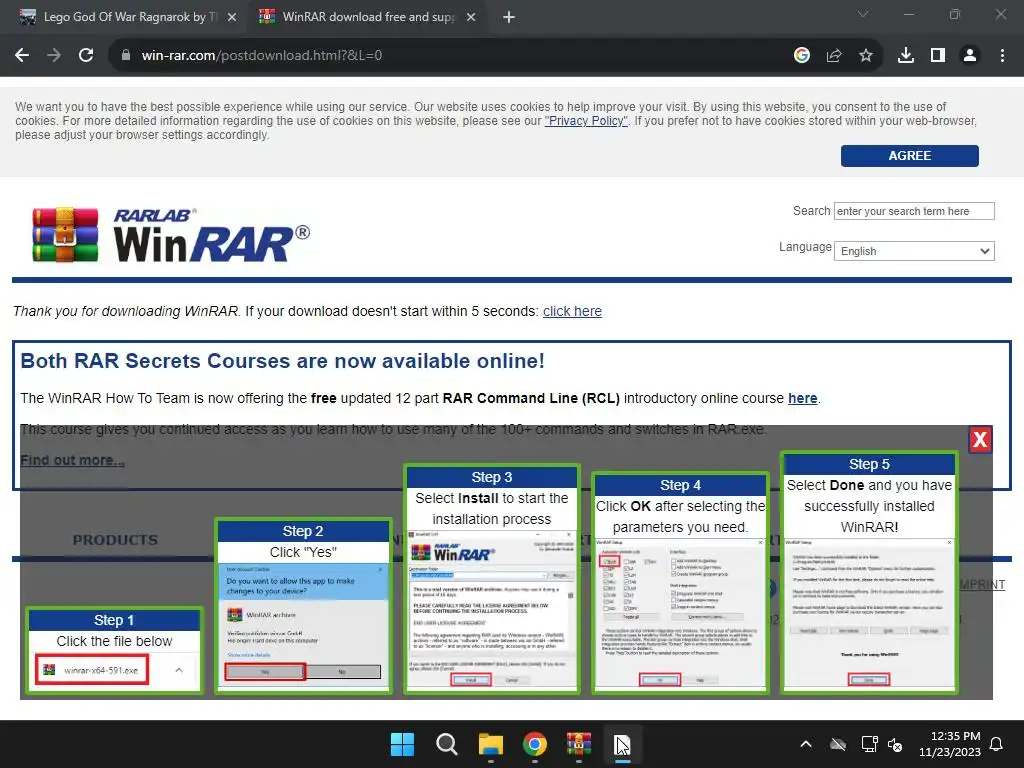Click the forward navigation arrow
The width and height of the screenshot is (1024, 768).
pos(54,56)
